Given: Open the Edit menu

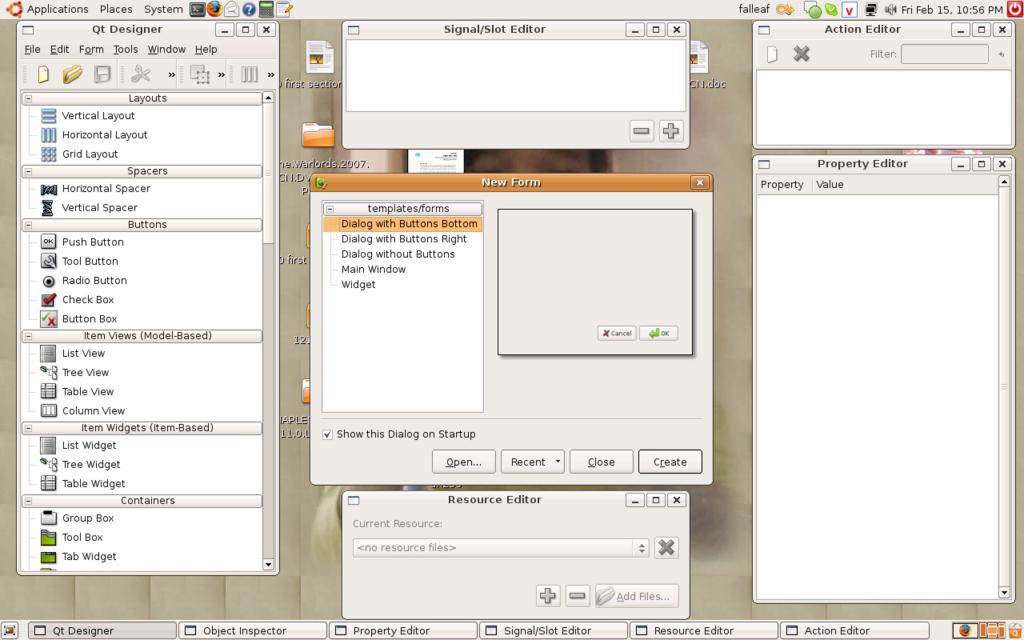Looking at the screenshot, I should tap(59, 50).
